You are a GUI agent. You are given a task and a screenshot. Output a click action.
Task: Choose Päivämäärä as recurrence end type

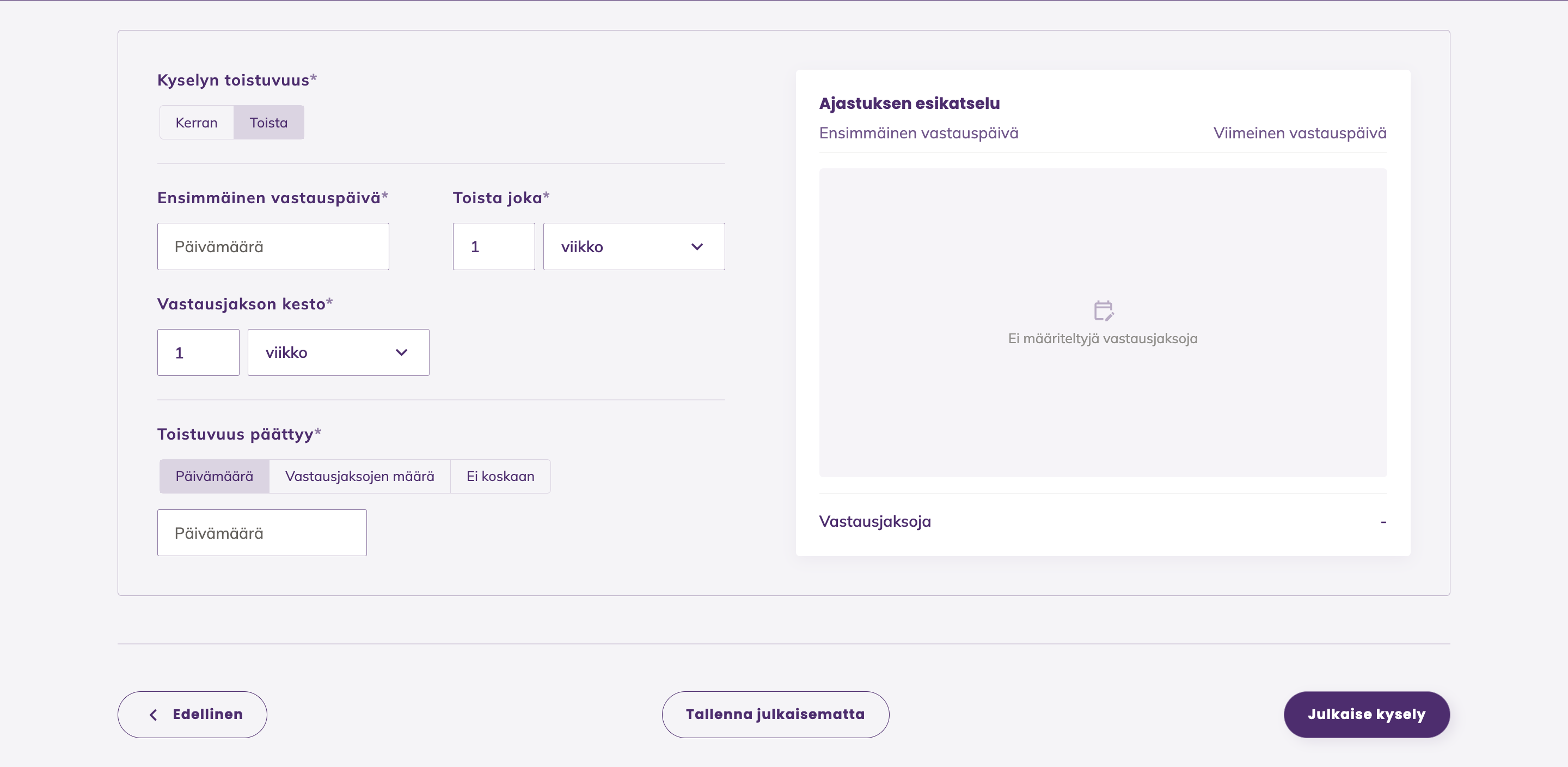[215, 477]
